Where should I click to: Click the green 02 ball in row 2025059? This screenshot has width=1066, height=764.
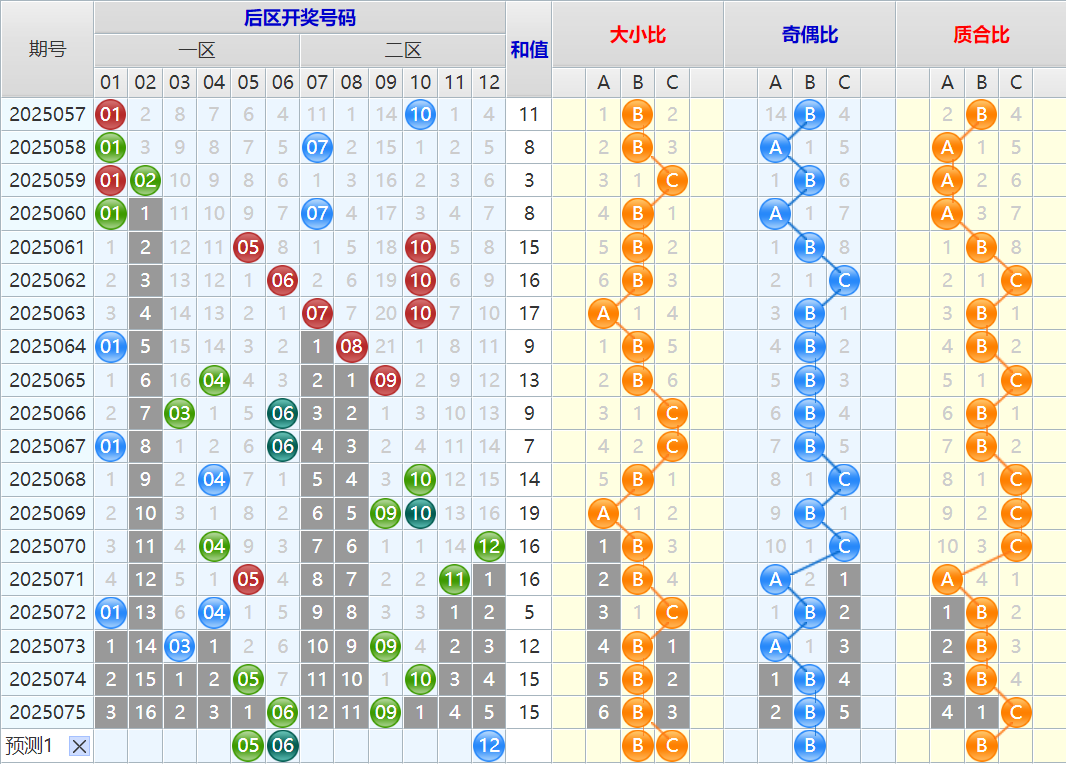(x=145, y=180)
